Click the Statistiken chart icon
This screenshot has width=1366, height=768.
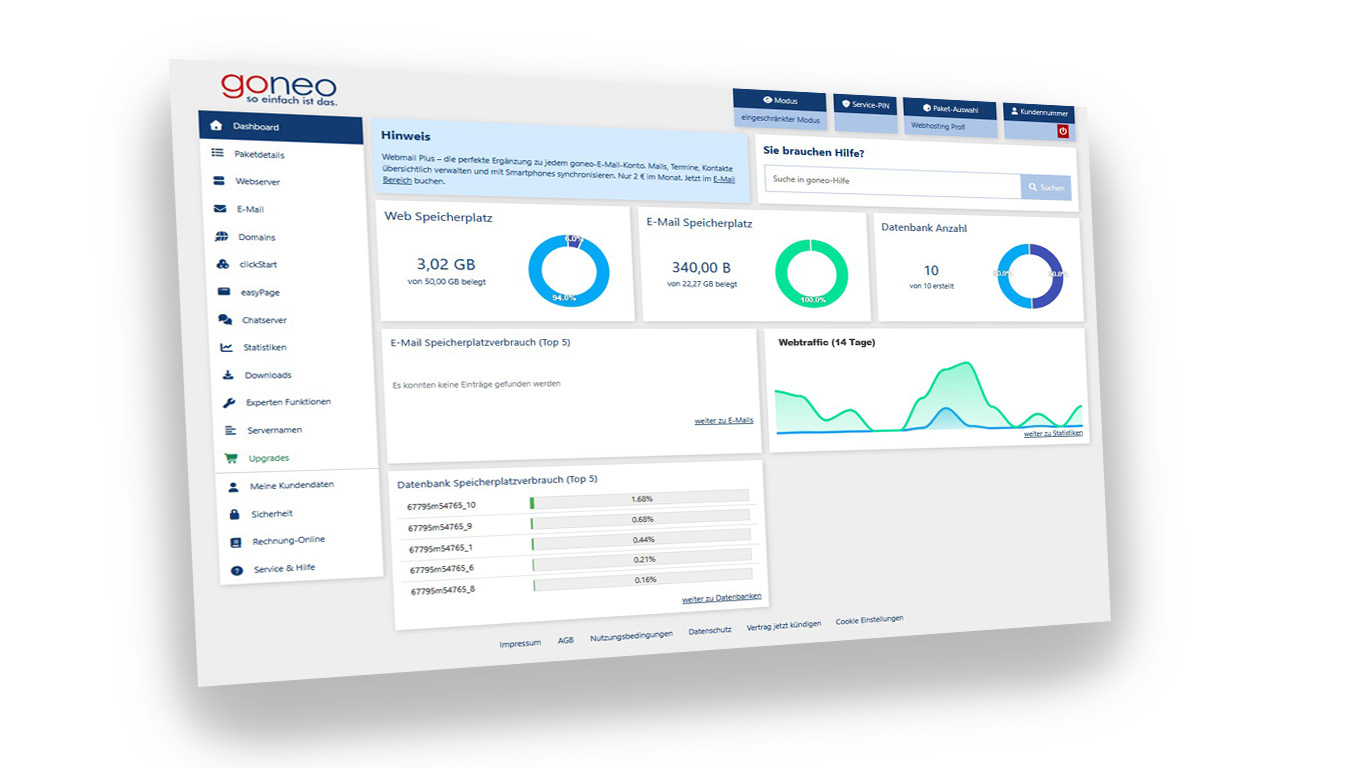pos(226,347)
